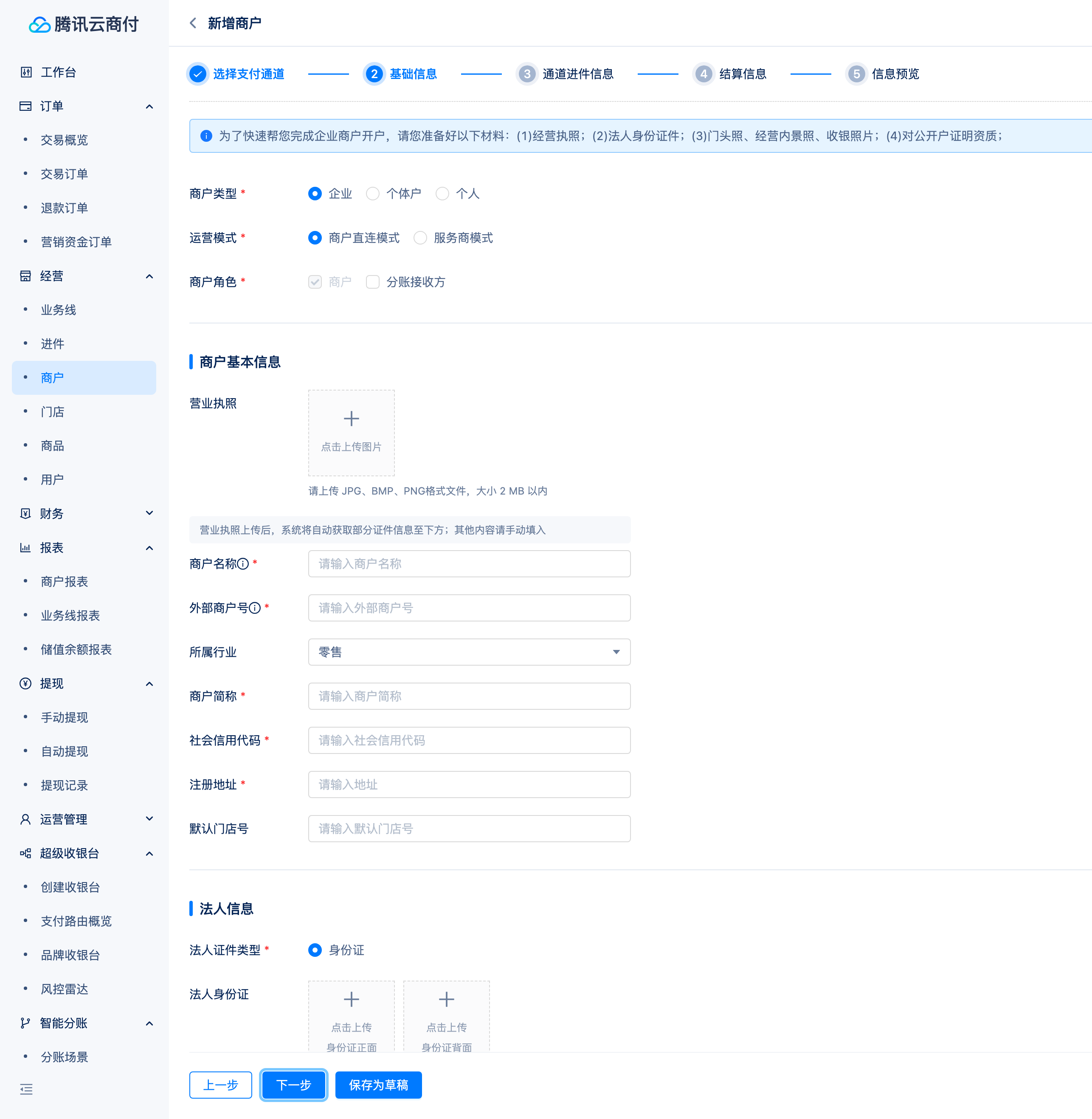Screen dimensions: 1092x1119
Task: Click the 腾讯云商付 cloud logo
Action: click(x=39, y=25)
